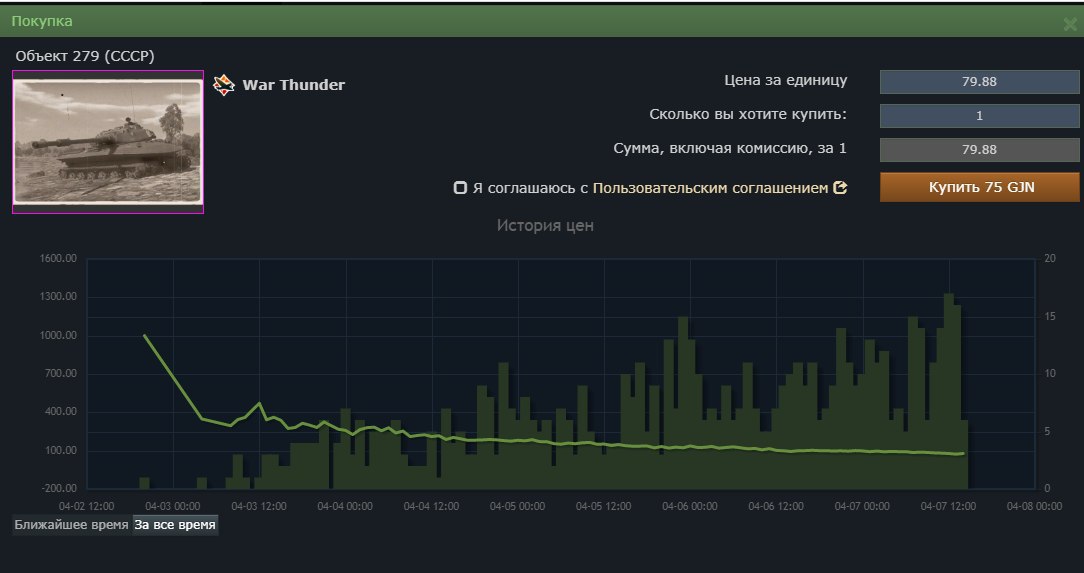
Task: Switch to the Ближайшее время tab
Action: [71, 525]
